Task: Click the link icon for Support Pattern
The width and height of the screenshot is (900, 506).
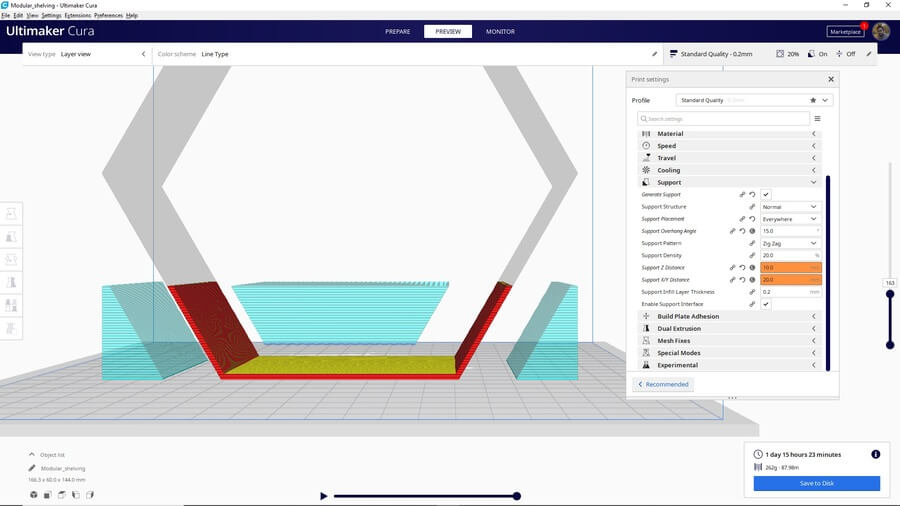Action: click(752, 243)
